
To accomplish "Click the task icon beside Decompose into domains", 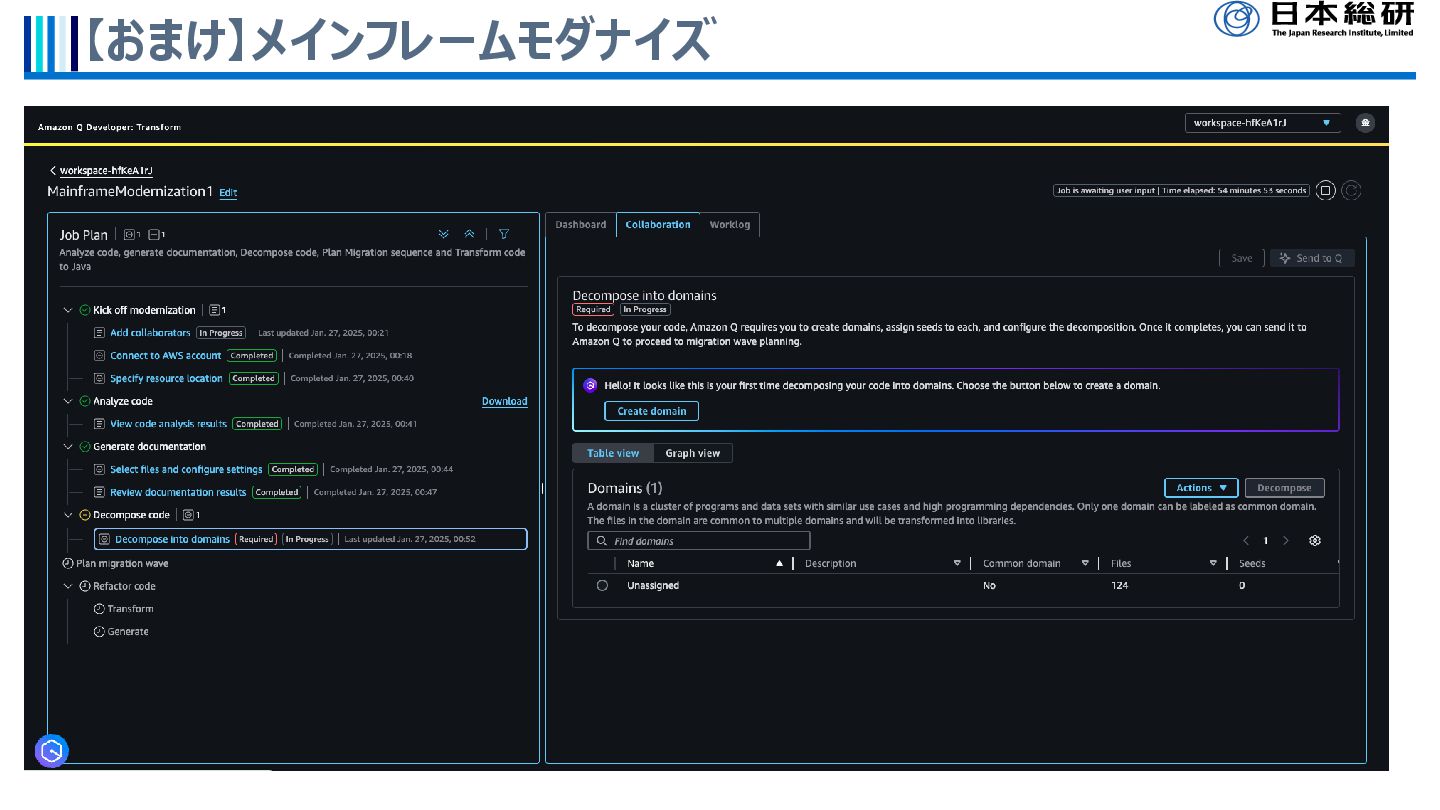I will pyautogui.click(x=103, y=539).
